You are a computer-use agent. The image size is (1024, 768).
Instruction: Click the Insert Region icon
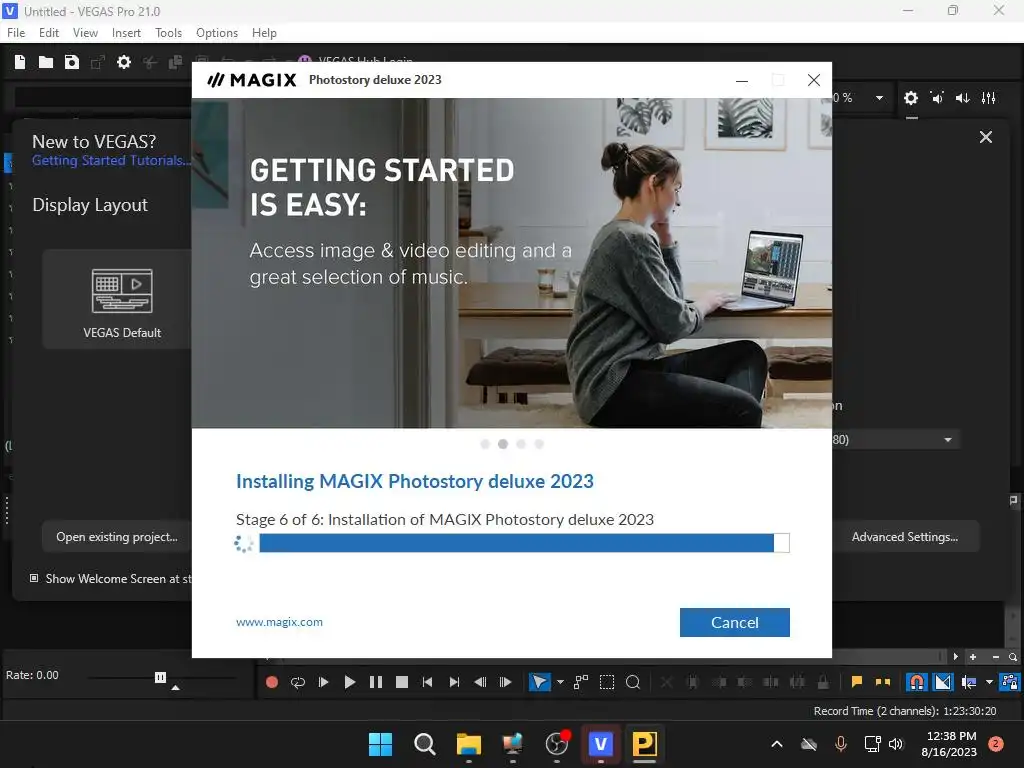click(883, 682)
